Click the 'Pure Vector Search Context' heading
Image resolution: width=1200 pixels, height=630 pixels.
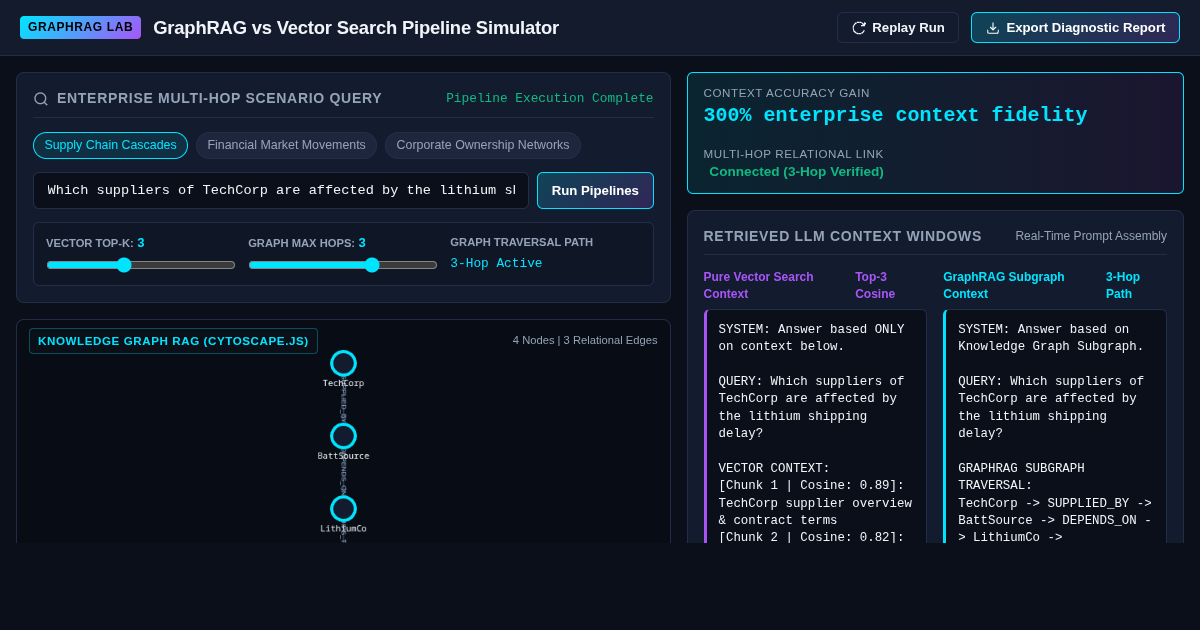click(x=759, y=285)
